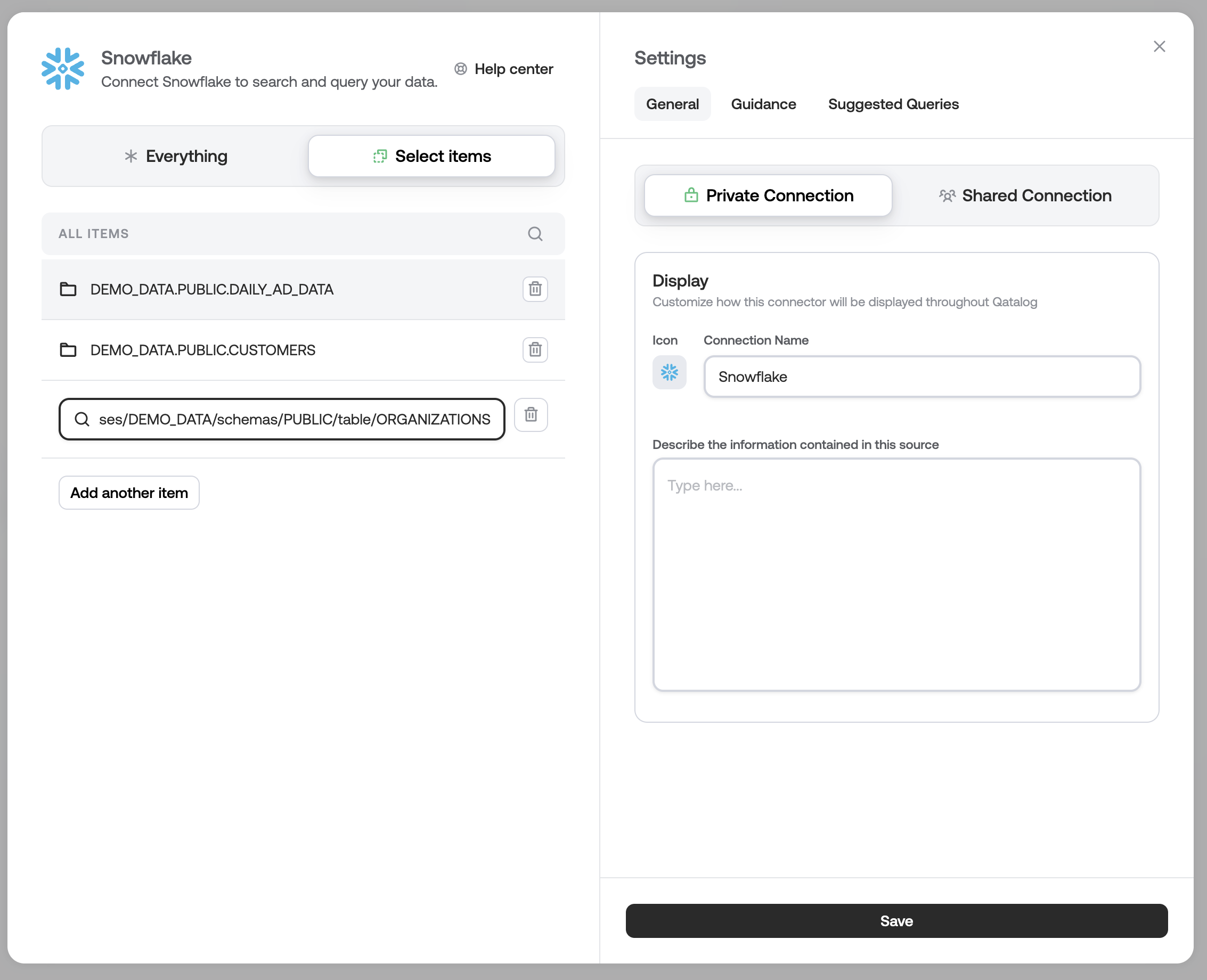Screen dimensions: 1207x980
Task: Close the settings dialog
Action: (x=1160, y=46)
